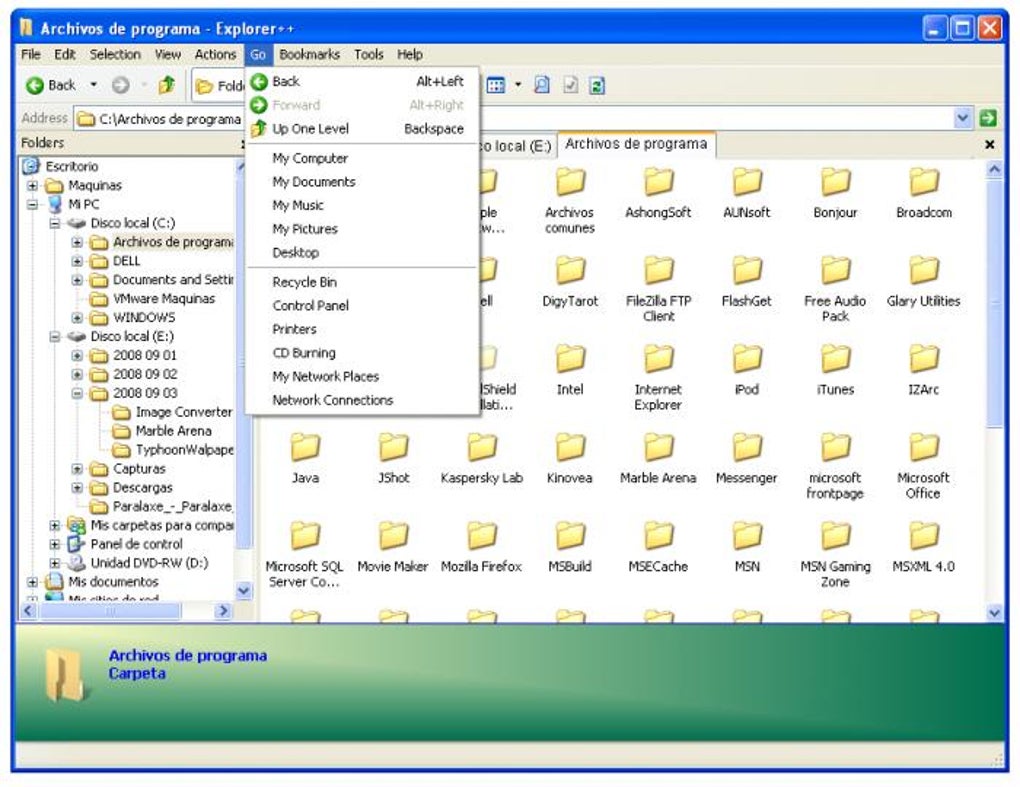The height and width of the screenshot is (787, 1020).
Task: Select Network Connections in Go menu
Action: [362, 399]
